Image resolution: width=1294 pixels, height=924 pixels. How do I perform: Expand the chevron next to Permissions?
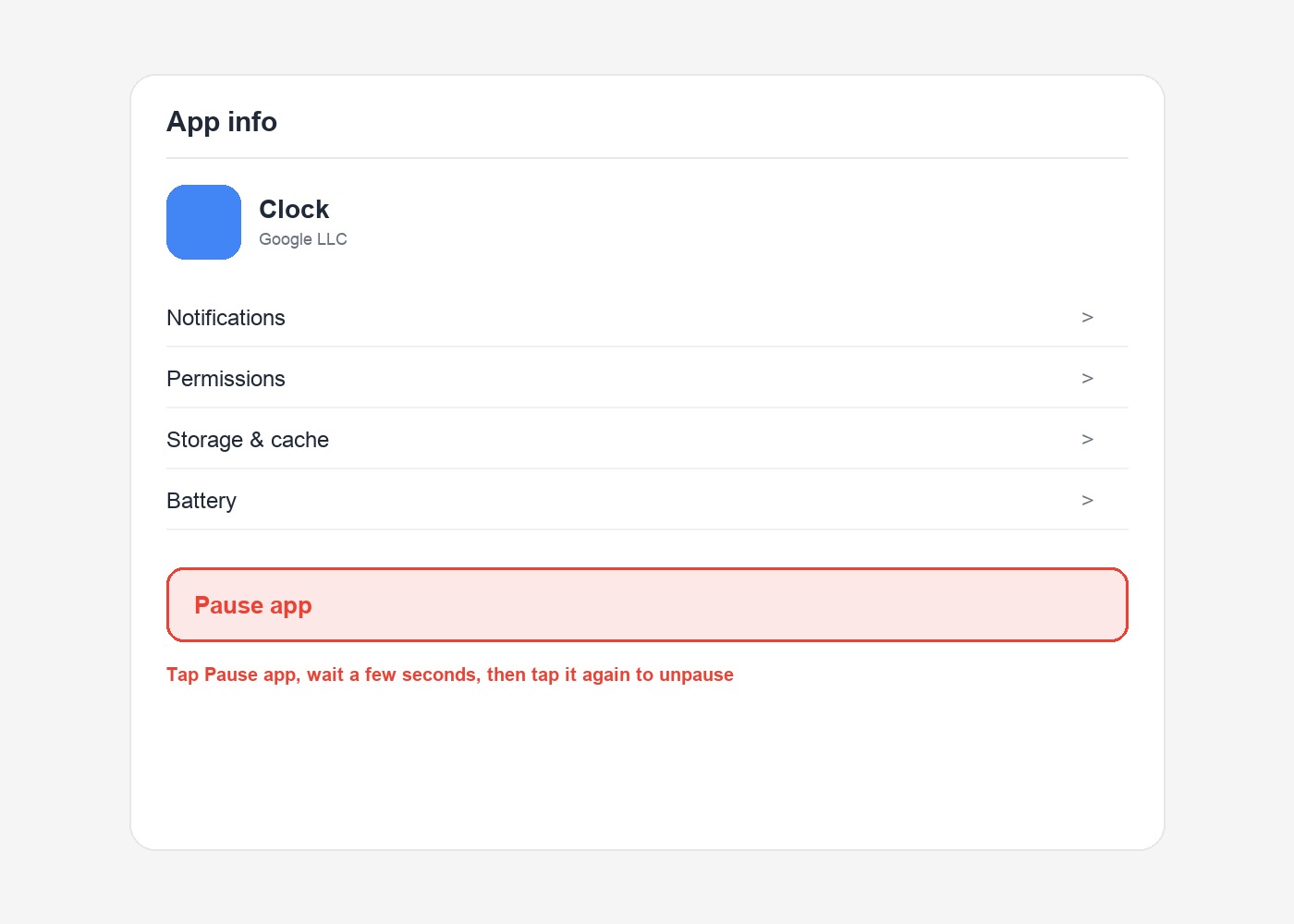pyautogui.click(x=1087, y=378)
